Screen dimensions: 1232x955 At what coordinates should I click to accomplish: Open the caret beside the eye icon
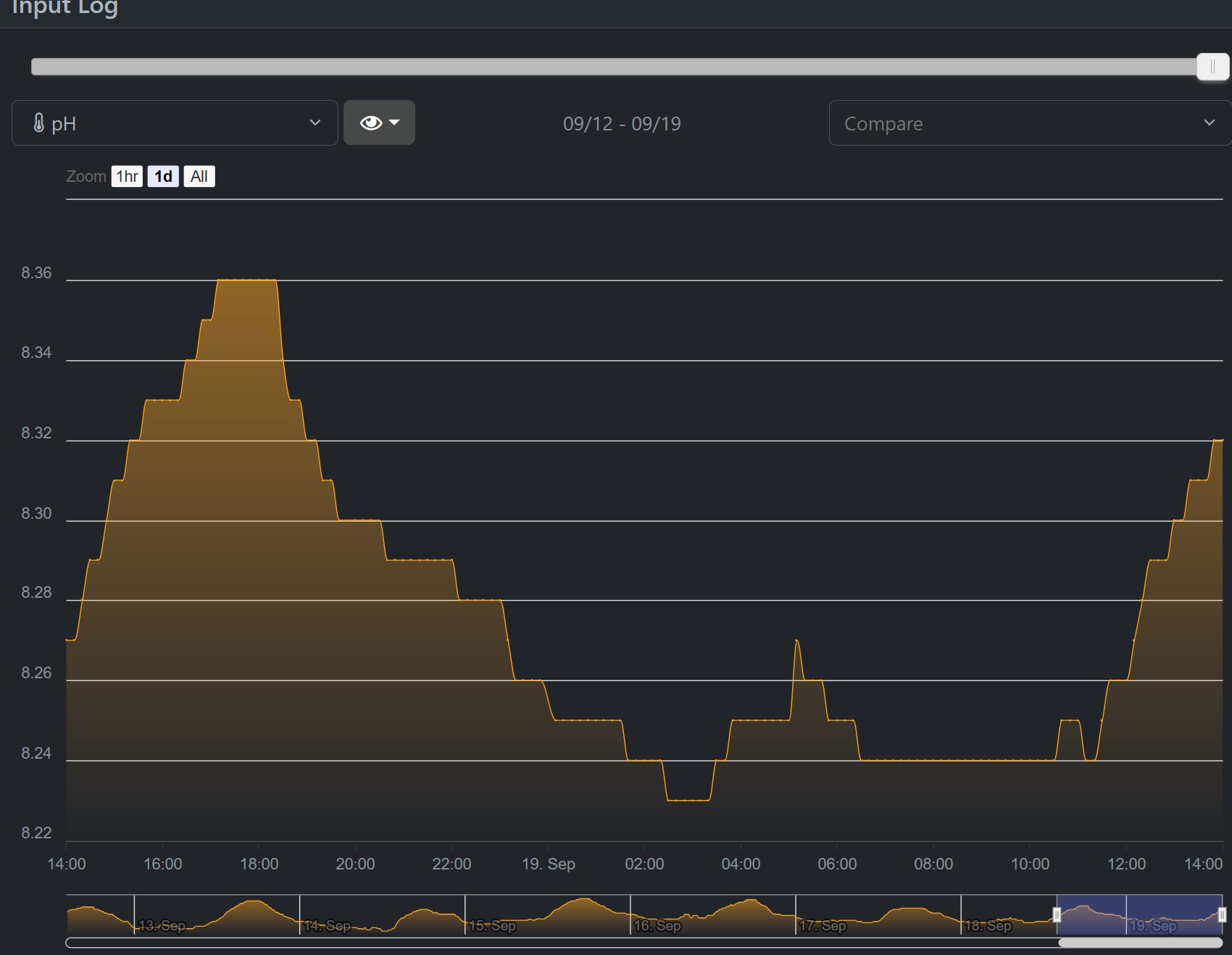[395, 122]
